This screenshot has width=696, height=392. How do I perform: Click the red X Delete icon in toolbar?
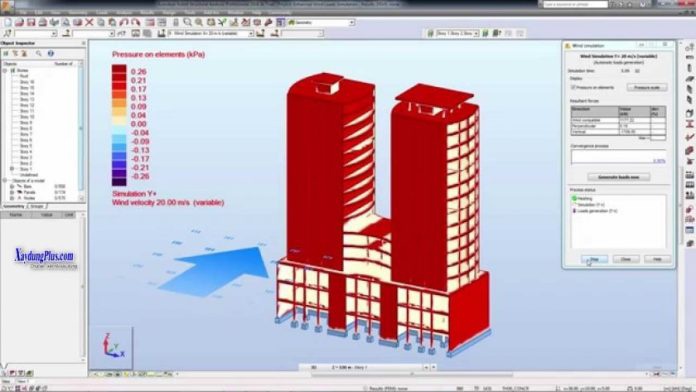pos(89,22)
